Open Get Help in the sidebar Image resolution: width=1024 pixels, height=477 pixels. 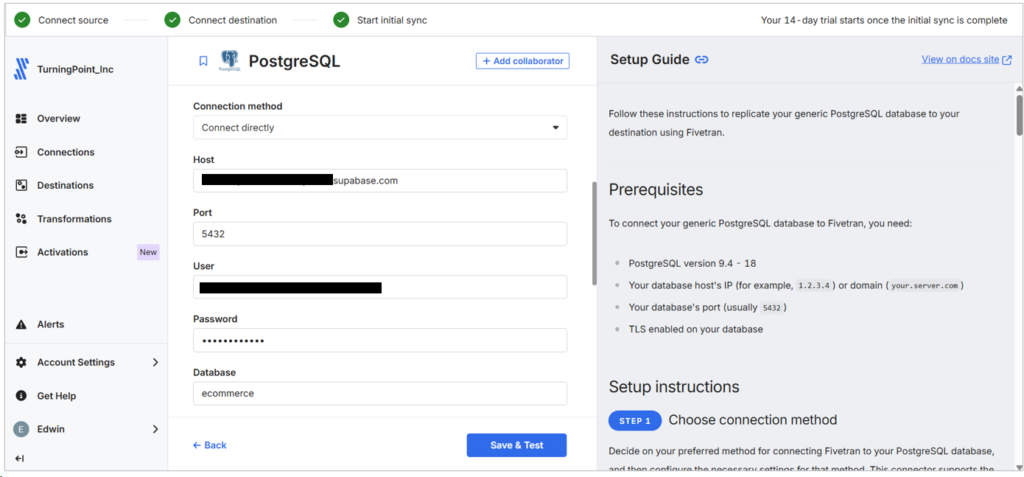point(57,396)
